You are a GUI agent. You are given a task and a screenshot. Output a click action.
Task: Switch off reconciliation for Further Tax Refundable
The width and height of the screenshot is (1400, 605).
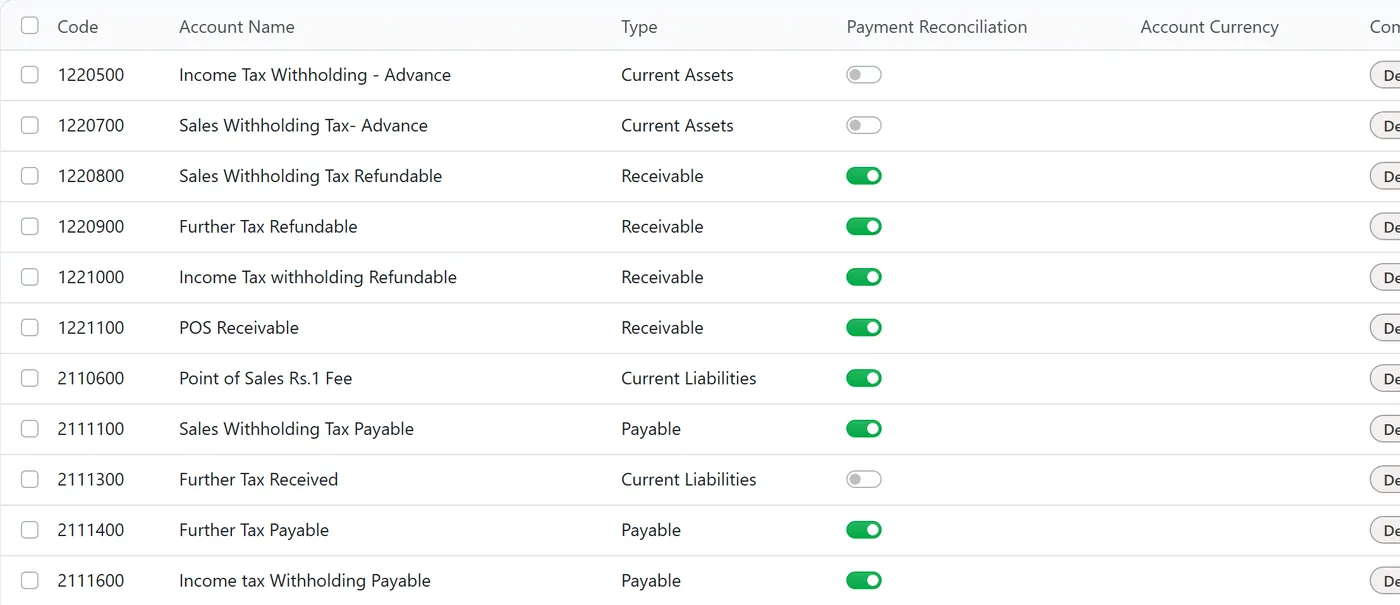(864, 226)
